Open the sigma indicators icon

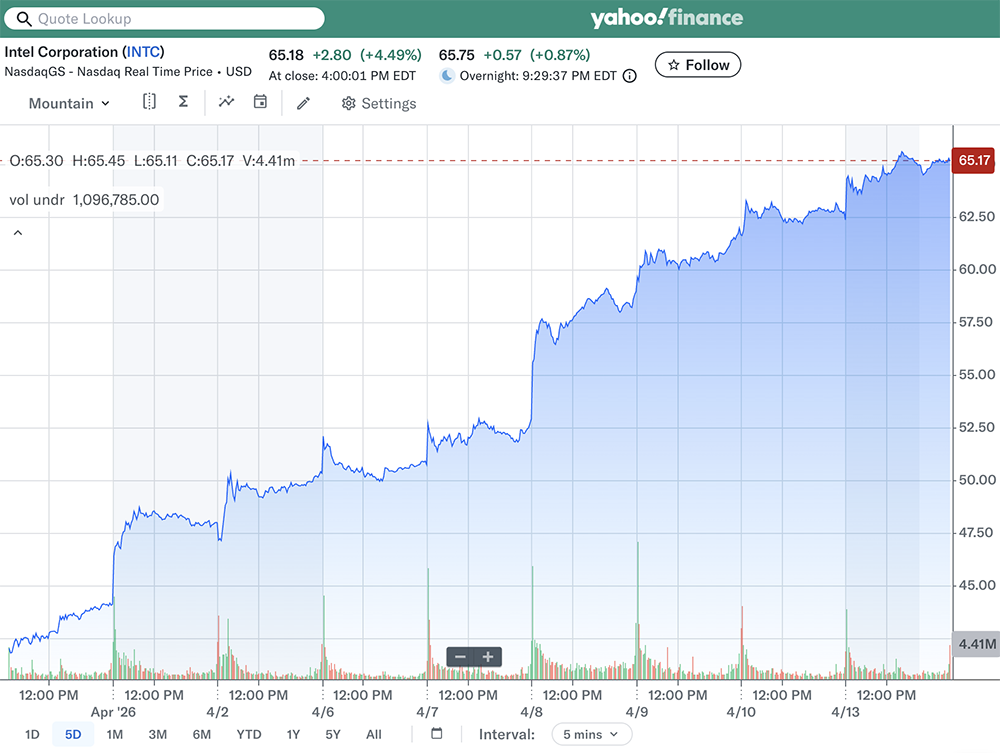(183, 102)
